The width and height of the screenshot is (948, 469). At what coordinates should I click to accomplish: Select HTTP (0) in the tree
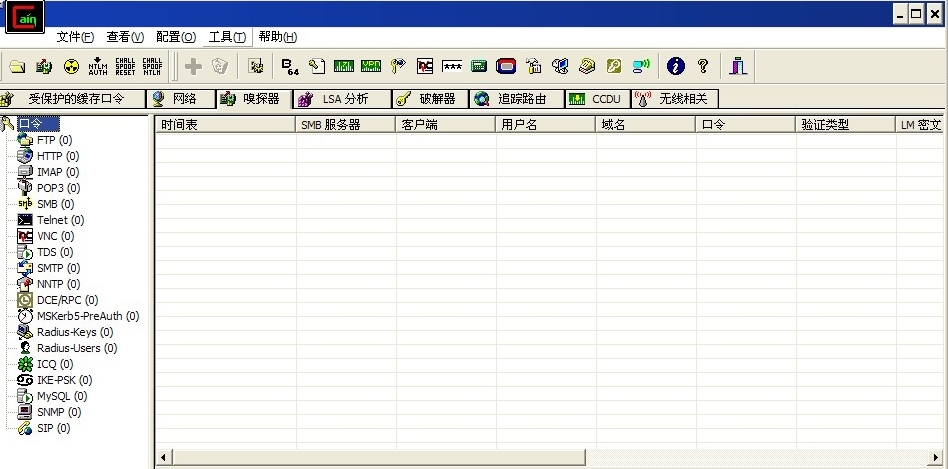pyautogui.click(x=58, y=156)
